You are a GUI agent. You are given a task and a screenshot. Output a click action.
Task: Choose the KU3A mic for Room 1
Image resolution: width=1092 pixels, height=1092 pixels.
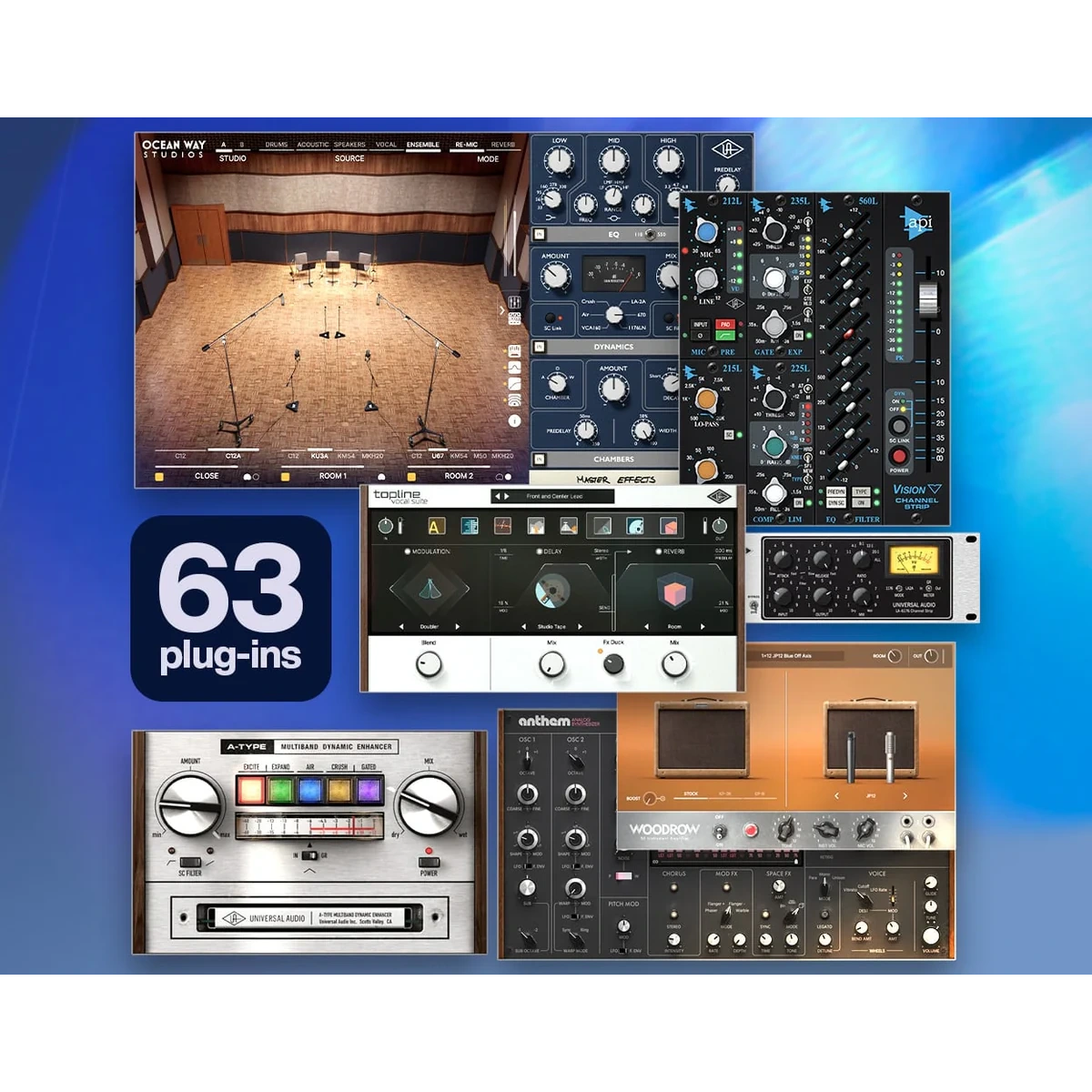tap(319, 456)
